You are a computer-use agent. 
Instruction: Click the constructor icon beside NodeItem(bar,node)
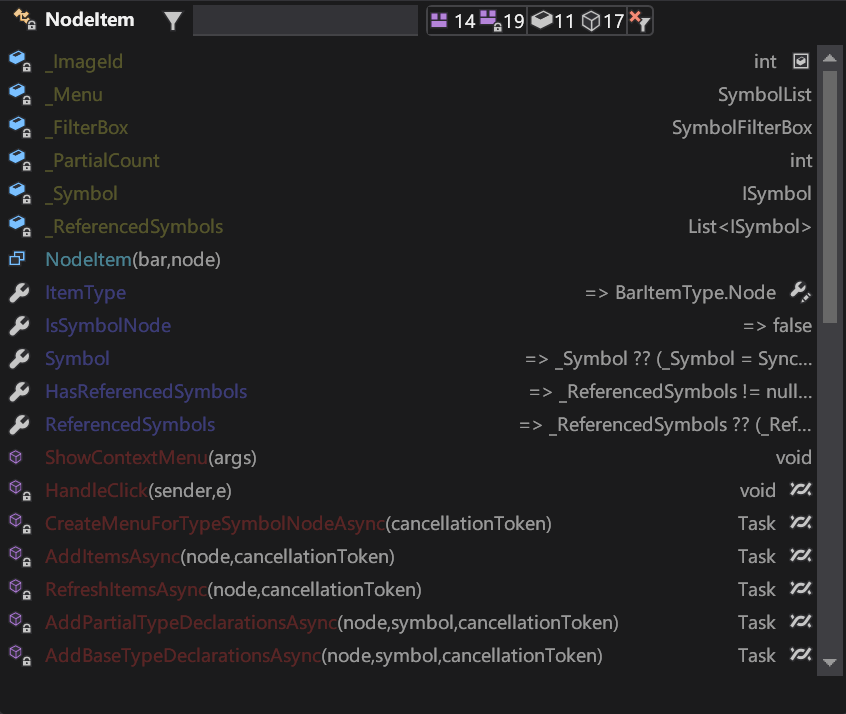tap(19, 259)
